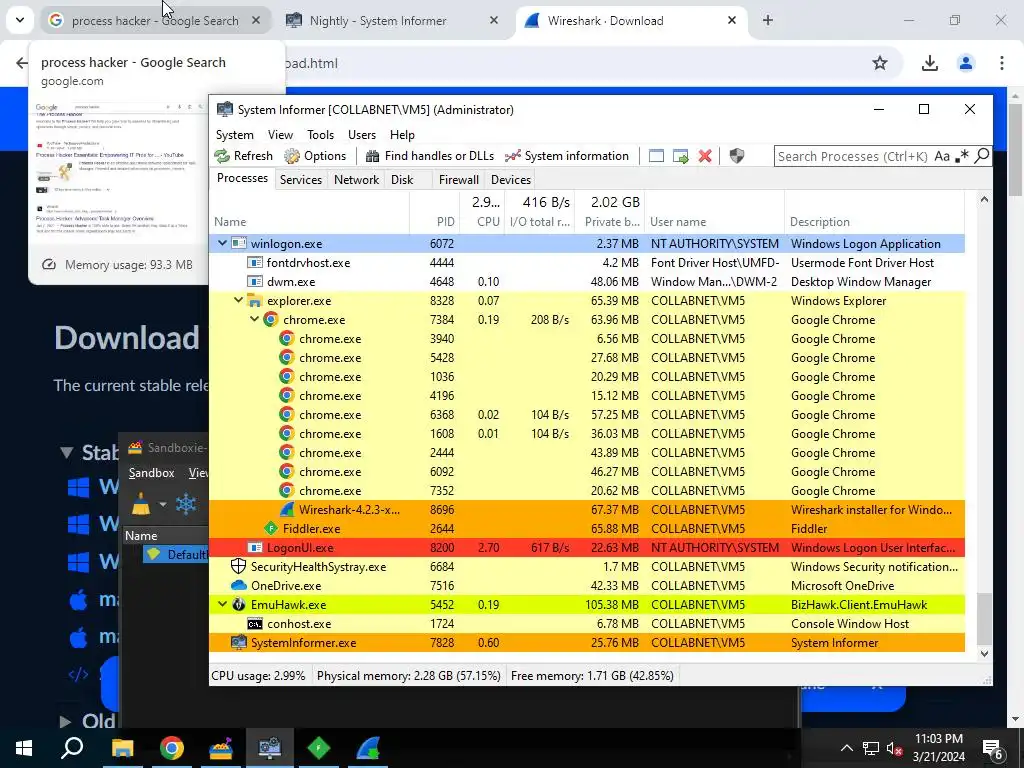This screenshot has width=1024, height=768.
Task: Click Physical memory status bar entry
Action: [x=409, y=676]
